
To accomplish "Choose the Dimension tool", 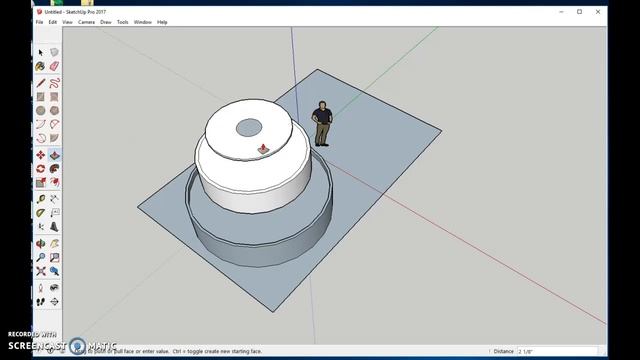I will pyautogui.click(x=54, y=199).
